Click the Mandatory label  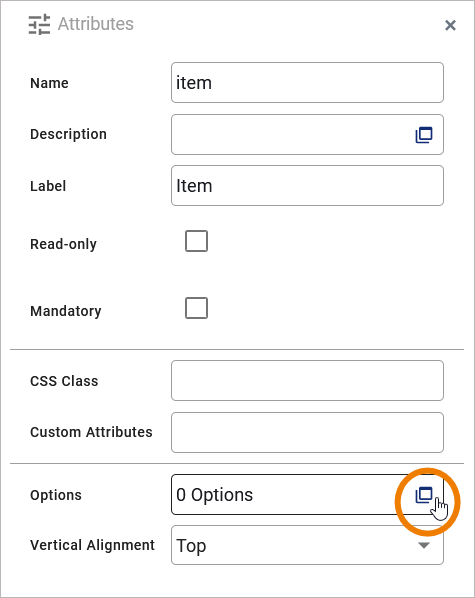[x=66, y=311]
